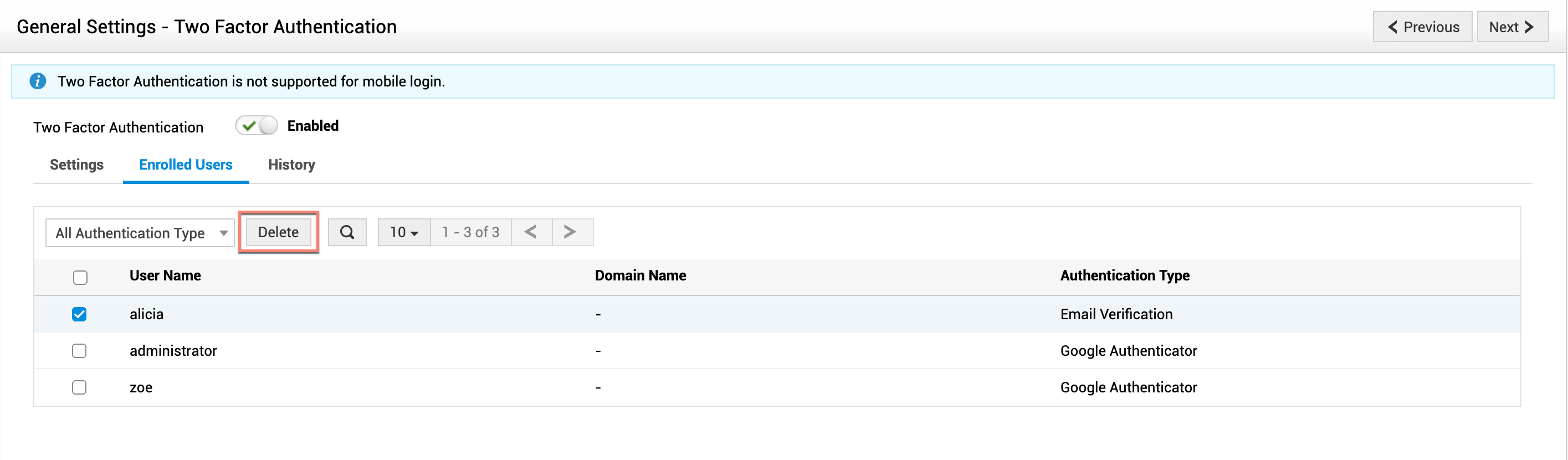Switch to the History tab

tap(291, 165)
